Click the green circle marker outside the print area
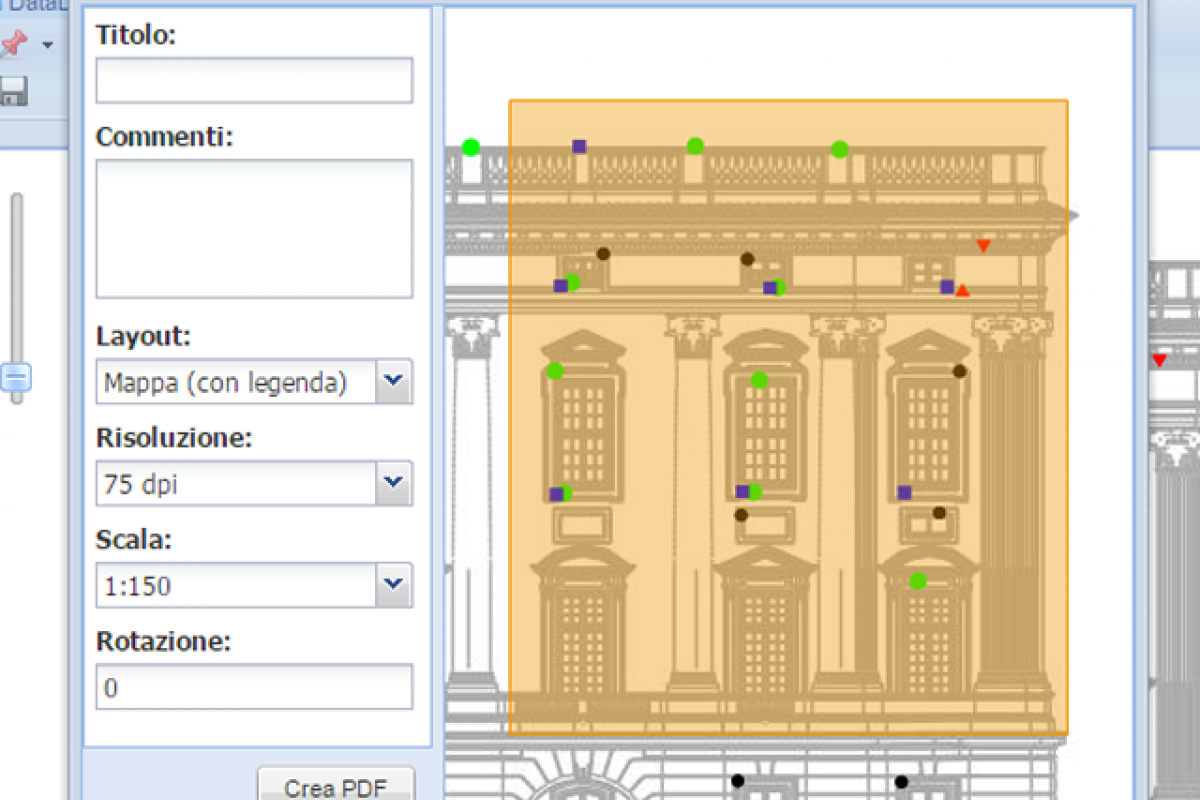Viewport: 1200px width, 800px height. pyautogui.click(x=471, y=147)
